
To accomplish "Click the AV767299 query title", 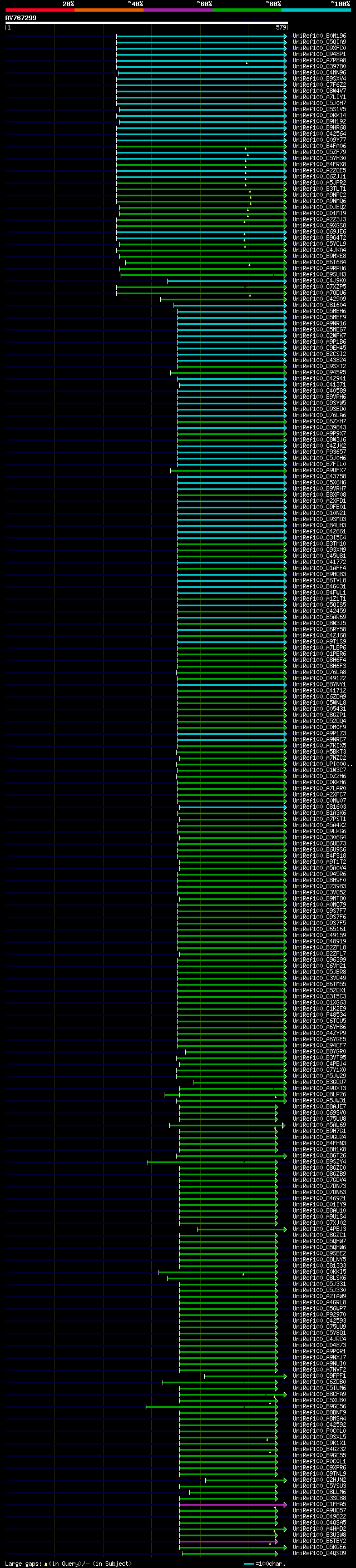I will (x=21, y=18).
